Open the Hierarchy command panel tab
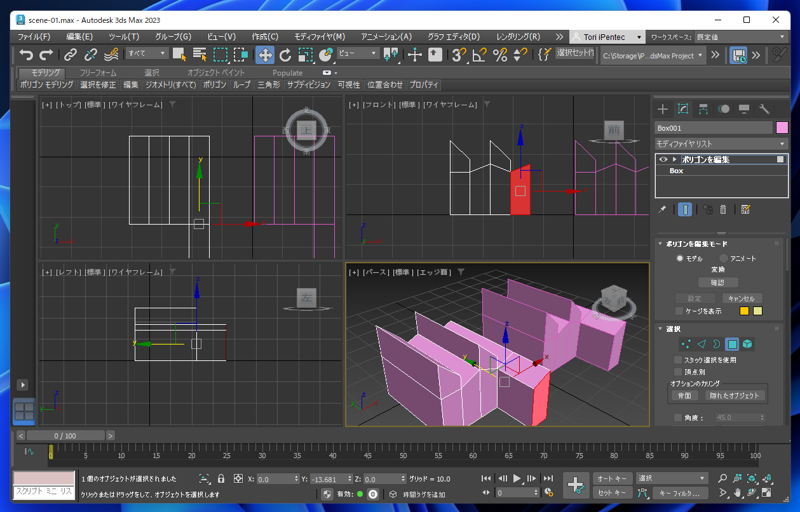The image size is (800, 512). (703, 109)
